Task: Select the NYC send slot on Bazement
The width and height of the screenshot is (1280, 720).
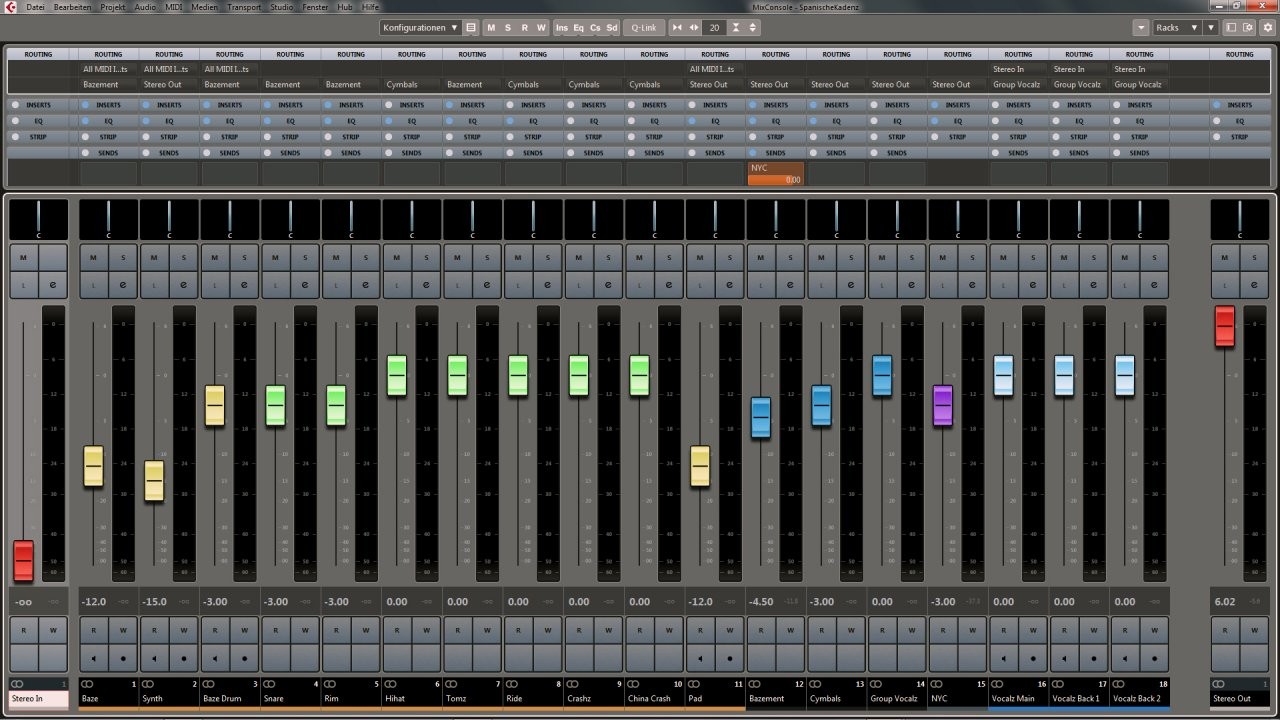Action: point(775,174)
